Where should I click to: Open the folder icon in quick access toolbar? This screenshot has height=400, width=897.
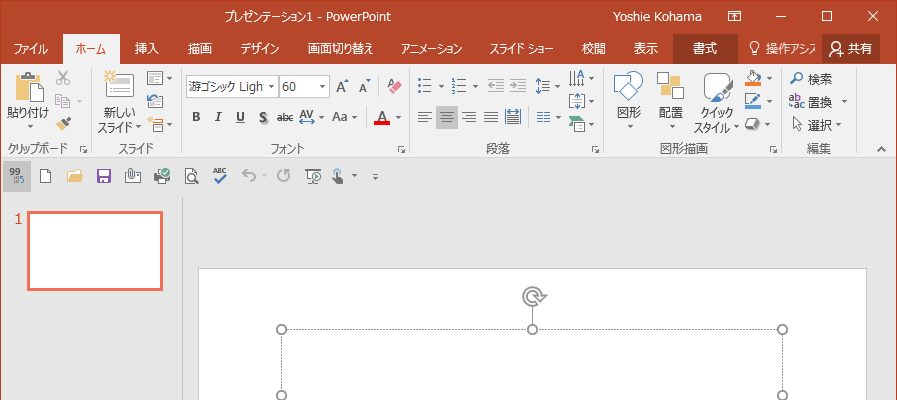pyautogui.click(x=74, y=176)
